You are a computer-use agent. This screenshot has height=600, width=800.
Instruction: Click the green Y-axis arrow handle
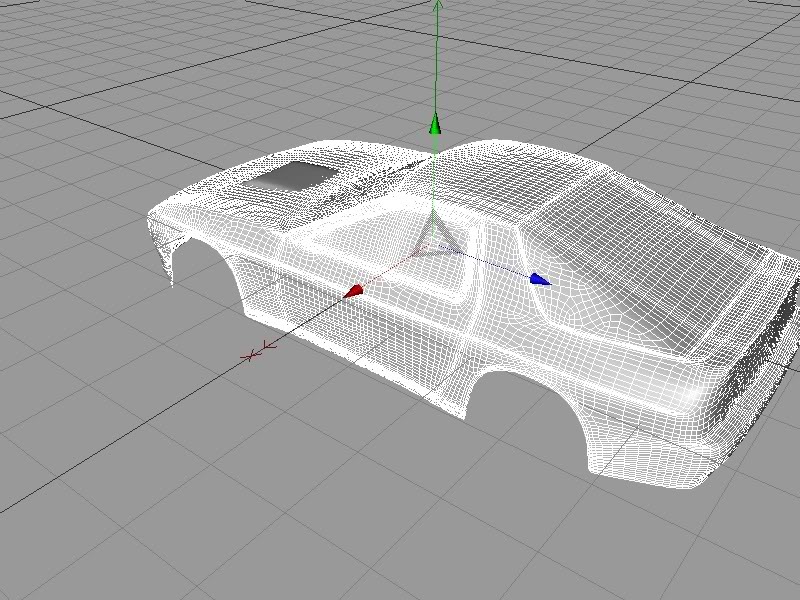pyautogui.click(x=435, y=124)
